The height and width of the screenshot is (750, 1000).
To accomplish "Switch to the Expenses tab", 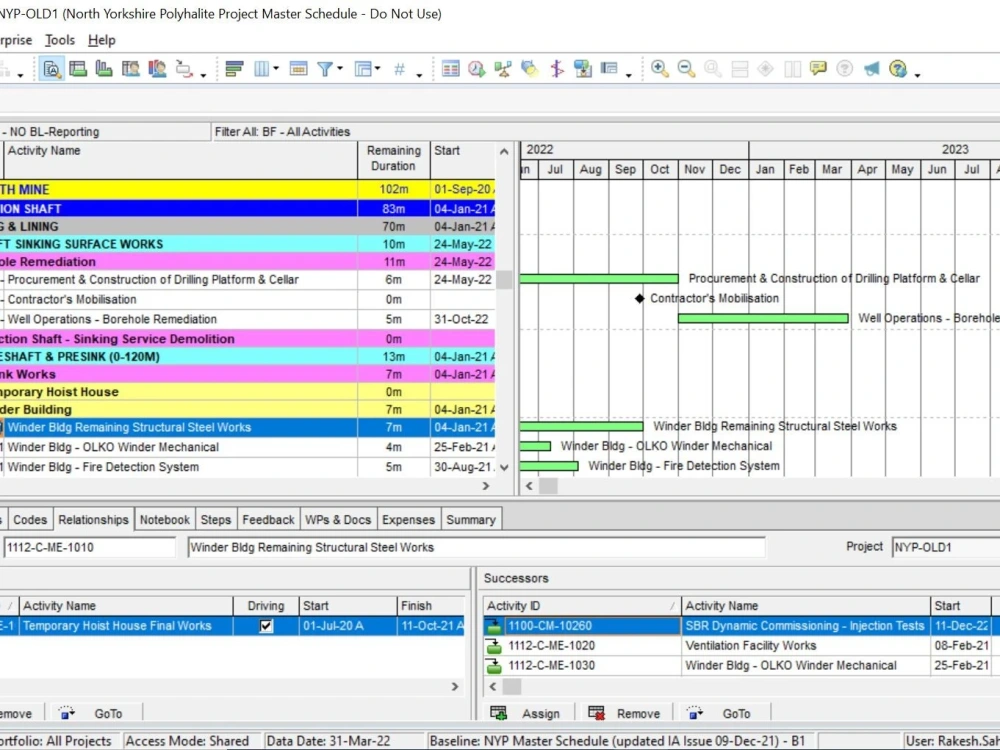I will 408,519.
